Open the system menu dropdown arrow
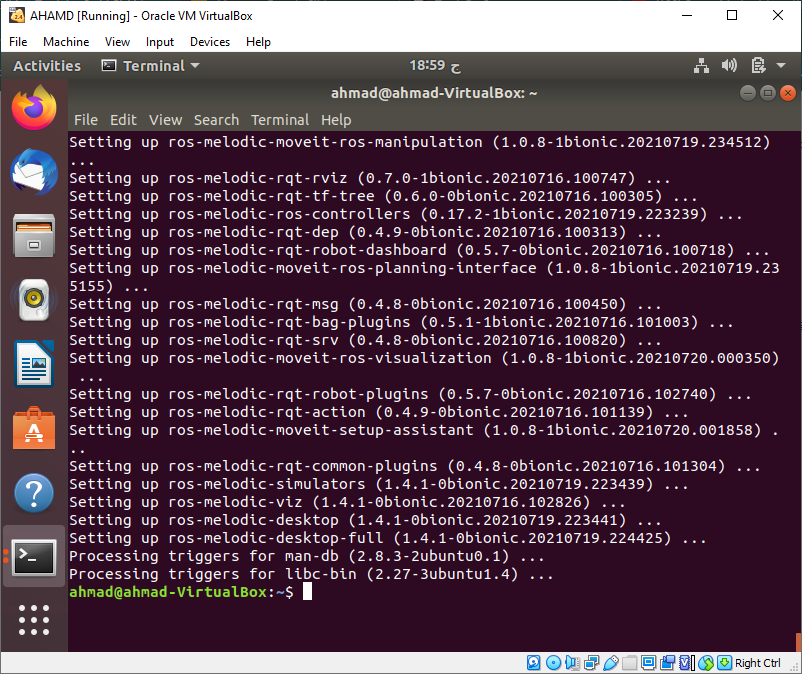Image resolution: width=802 pixels, height=674 pixels. (x=781, y=65)
